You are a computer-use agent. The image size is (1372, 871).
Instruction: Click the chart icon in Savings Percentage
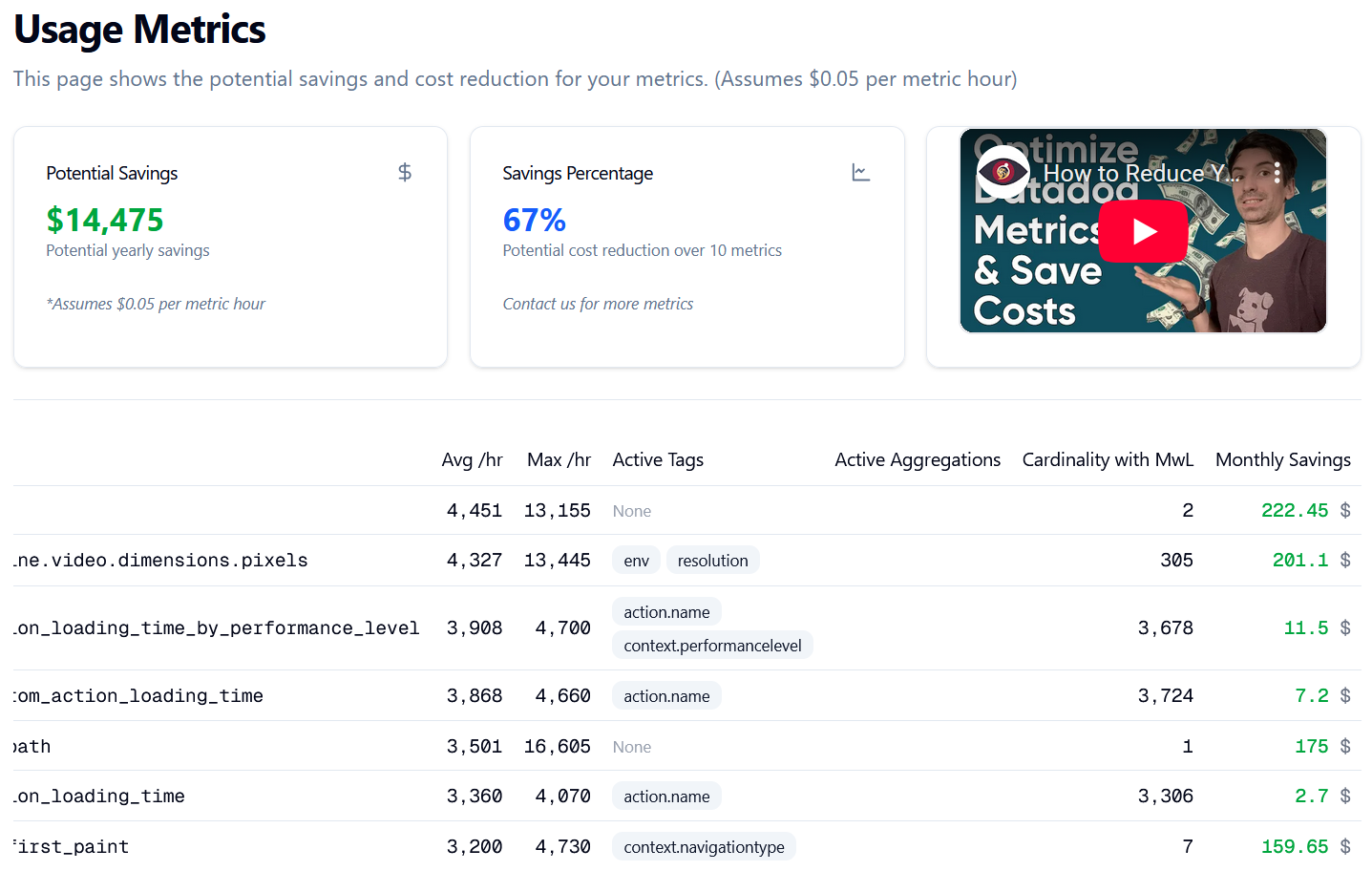(860, 173)
